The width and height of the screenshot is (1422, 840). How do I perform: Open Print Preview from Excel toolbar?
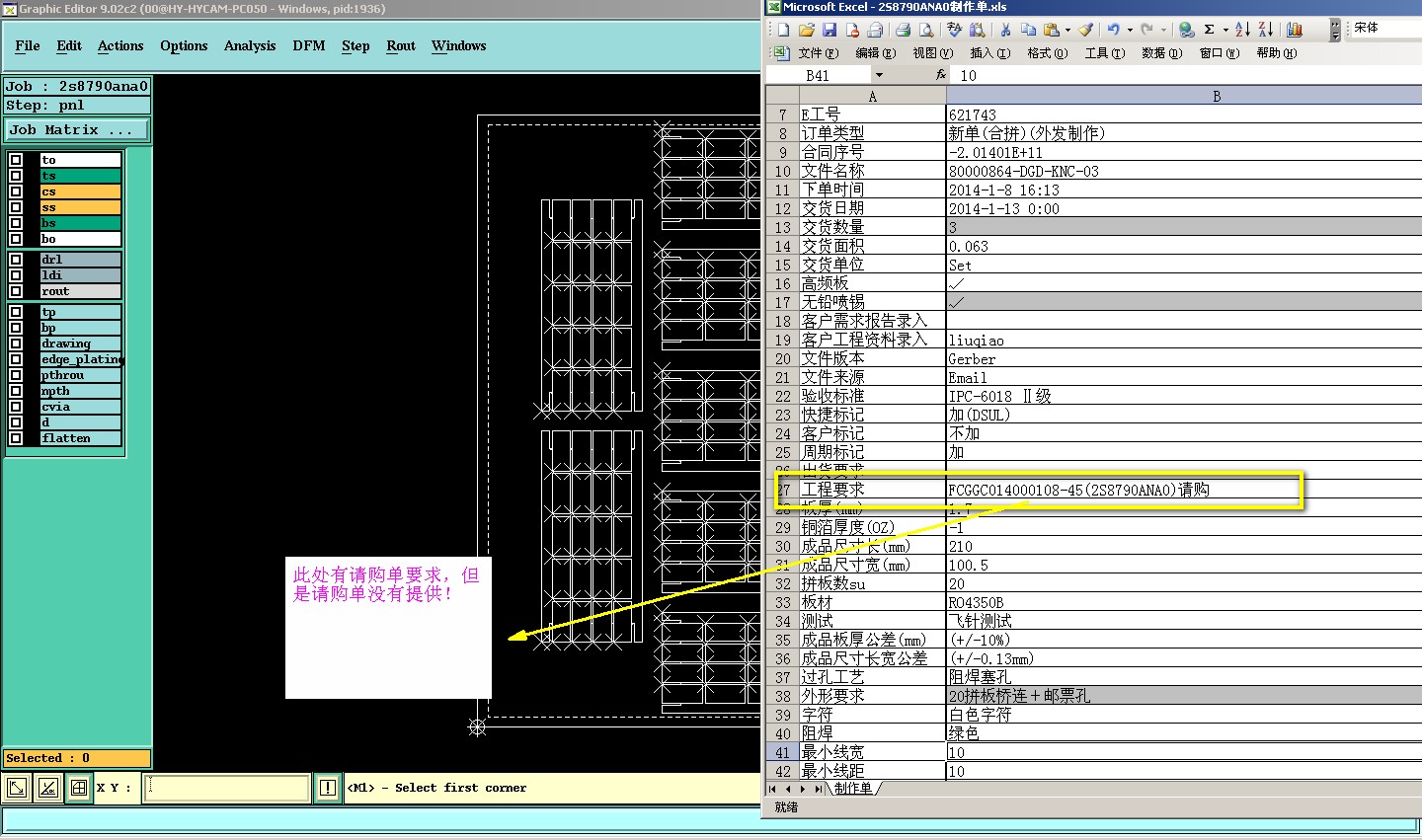[925, 30]
